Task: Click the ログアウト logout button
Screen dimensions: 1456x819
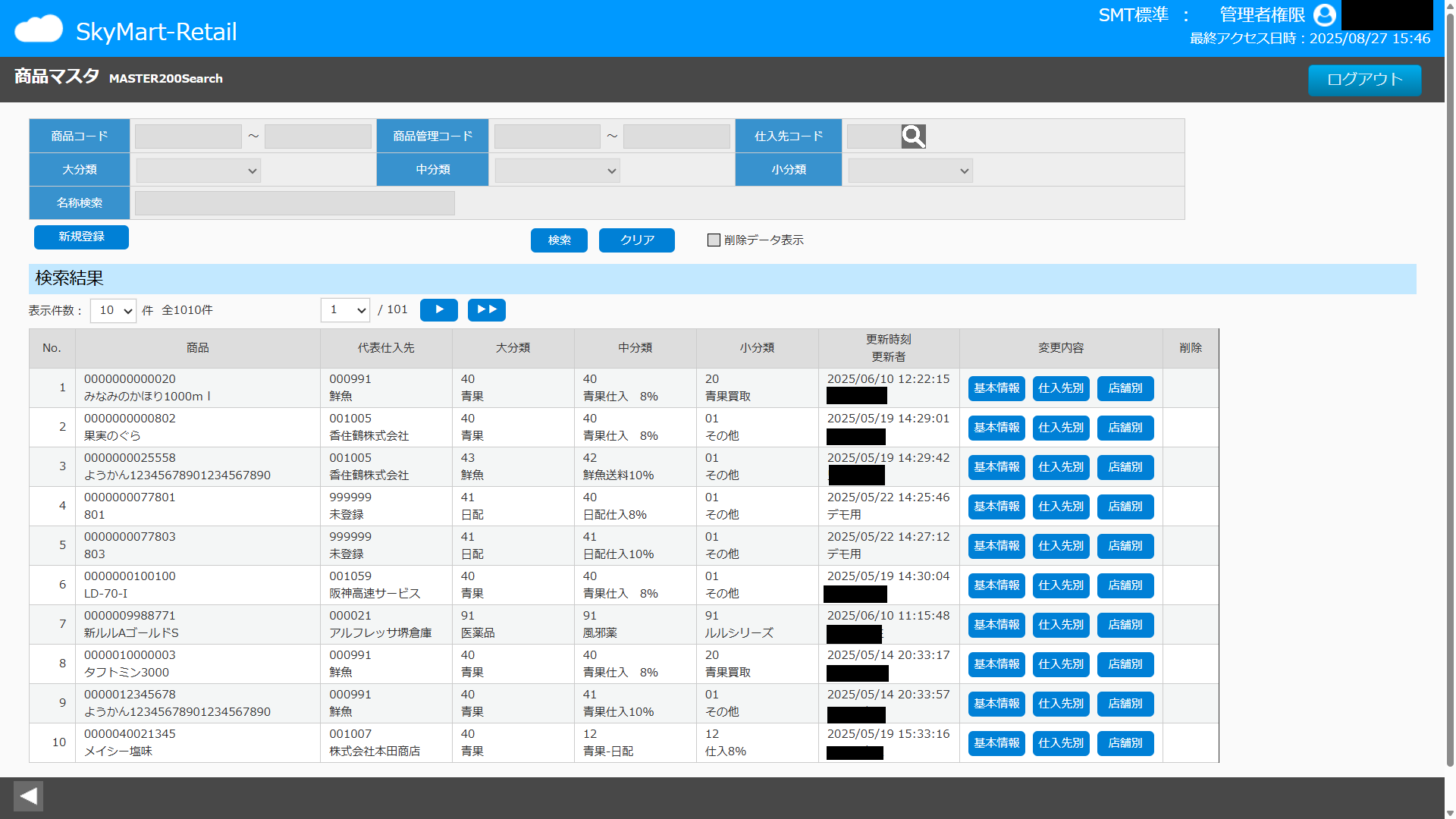Action: tap(1363, 80)
